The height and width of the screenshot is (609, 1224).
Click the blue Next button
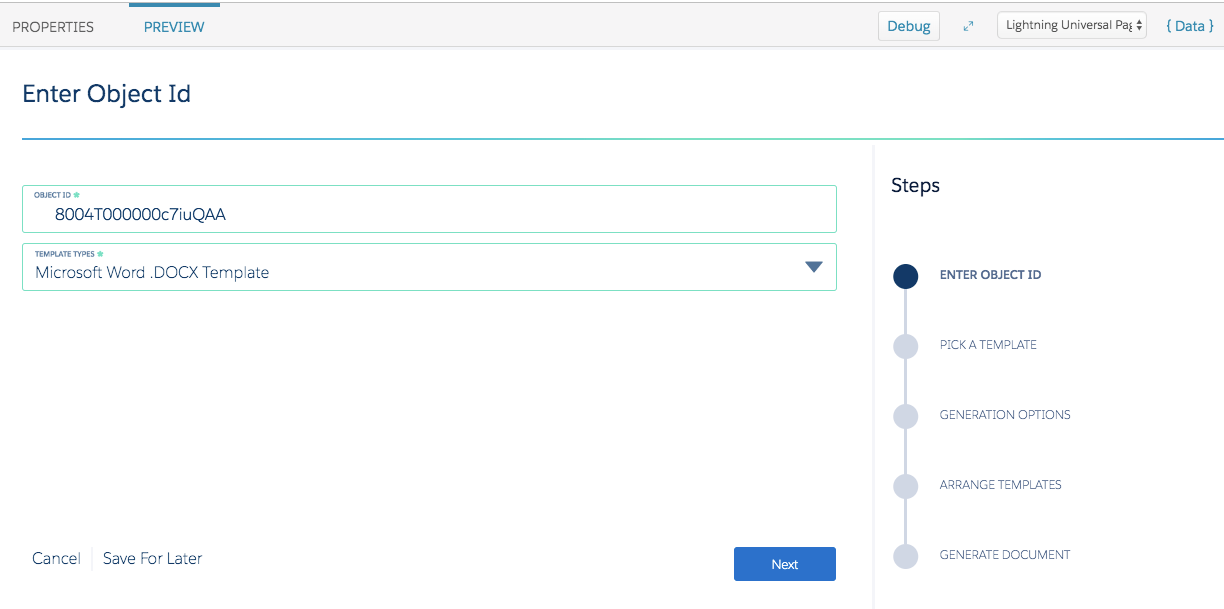[x=785, y=564]
